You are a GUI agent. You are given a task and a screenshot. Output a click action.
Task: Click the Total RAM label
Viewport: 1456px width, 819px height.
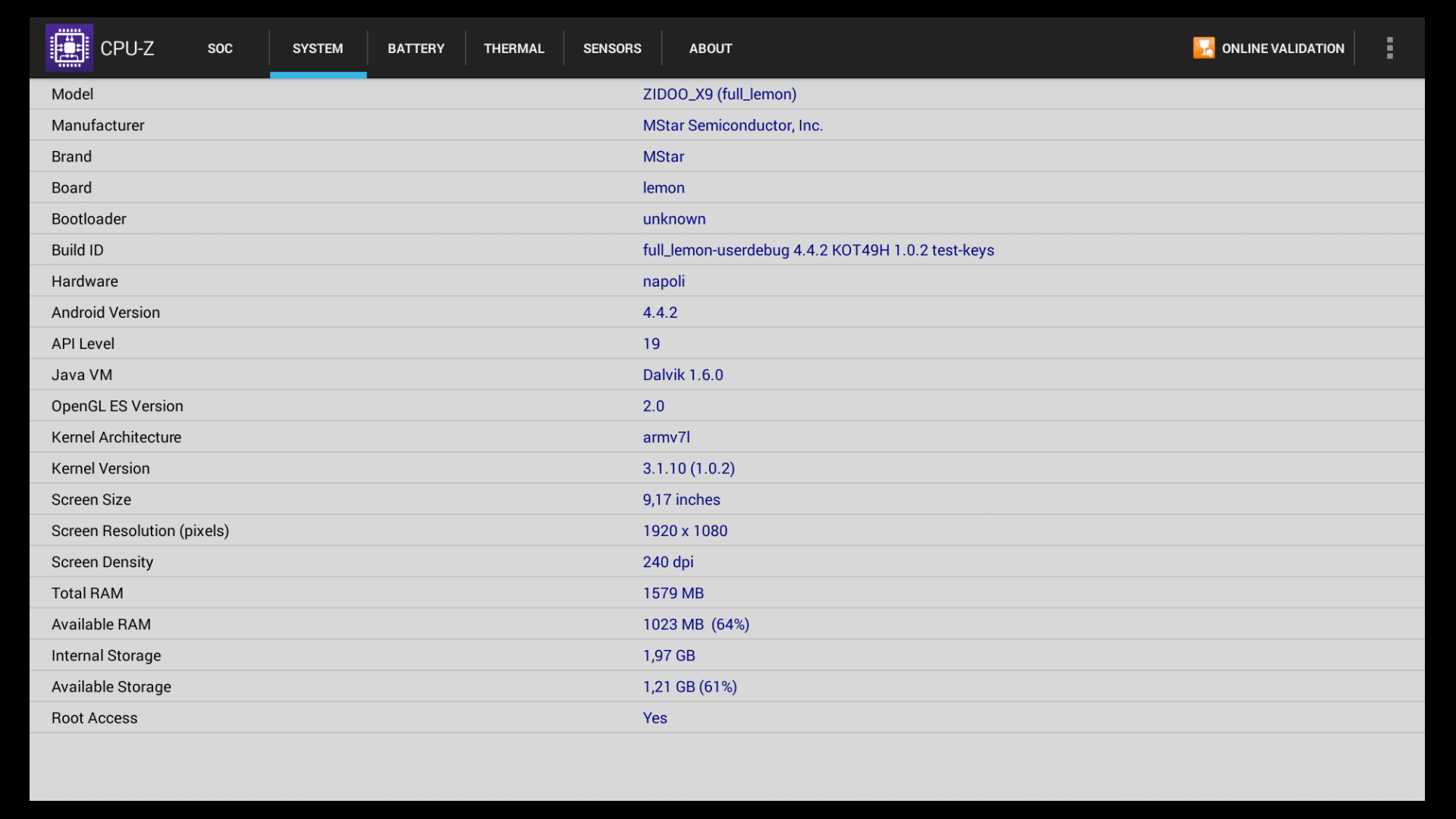point(87,593)
